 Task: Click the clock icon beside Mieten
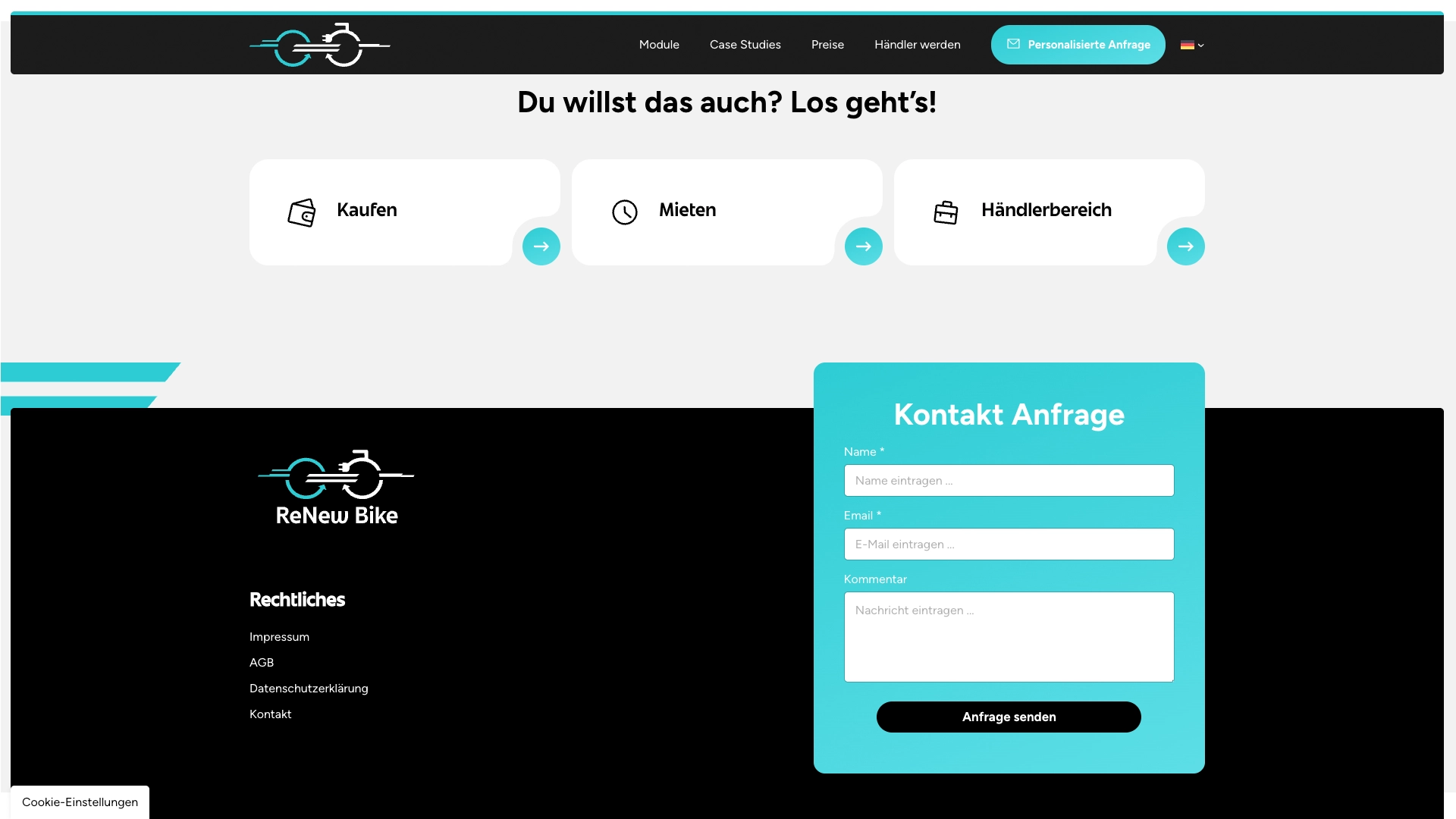[625, 212]
